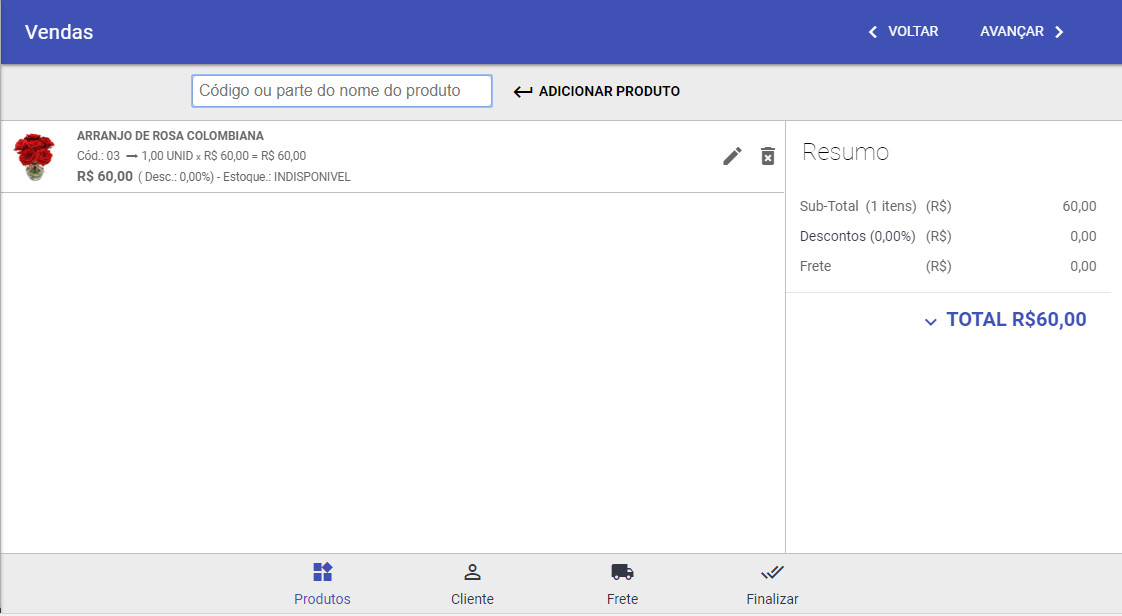
Task: Click the delivery truck icon in bottom bar
Action: tap(622, 572)
